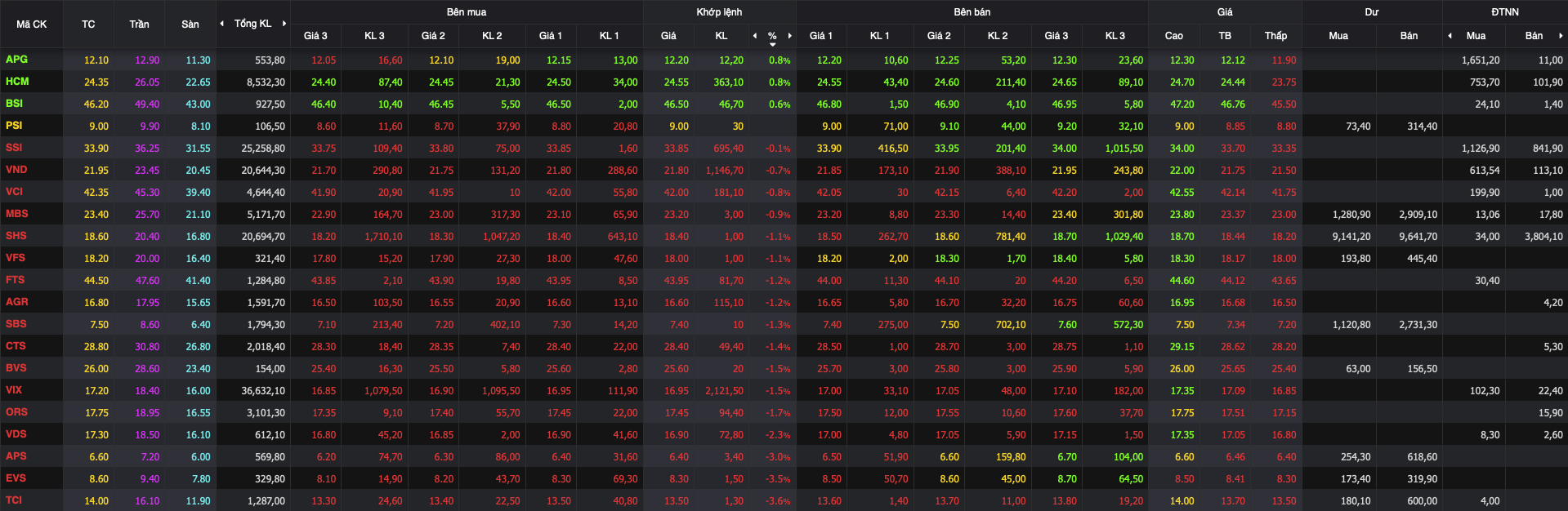Select the SBS stock symbol
1568x511 pixels.
coord(16,324)
